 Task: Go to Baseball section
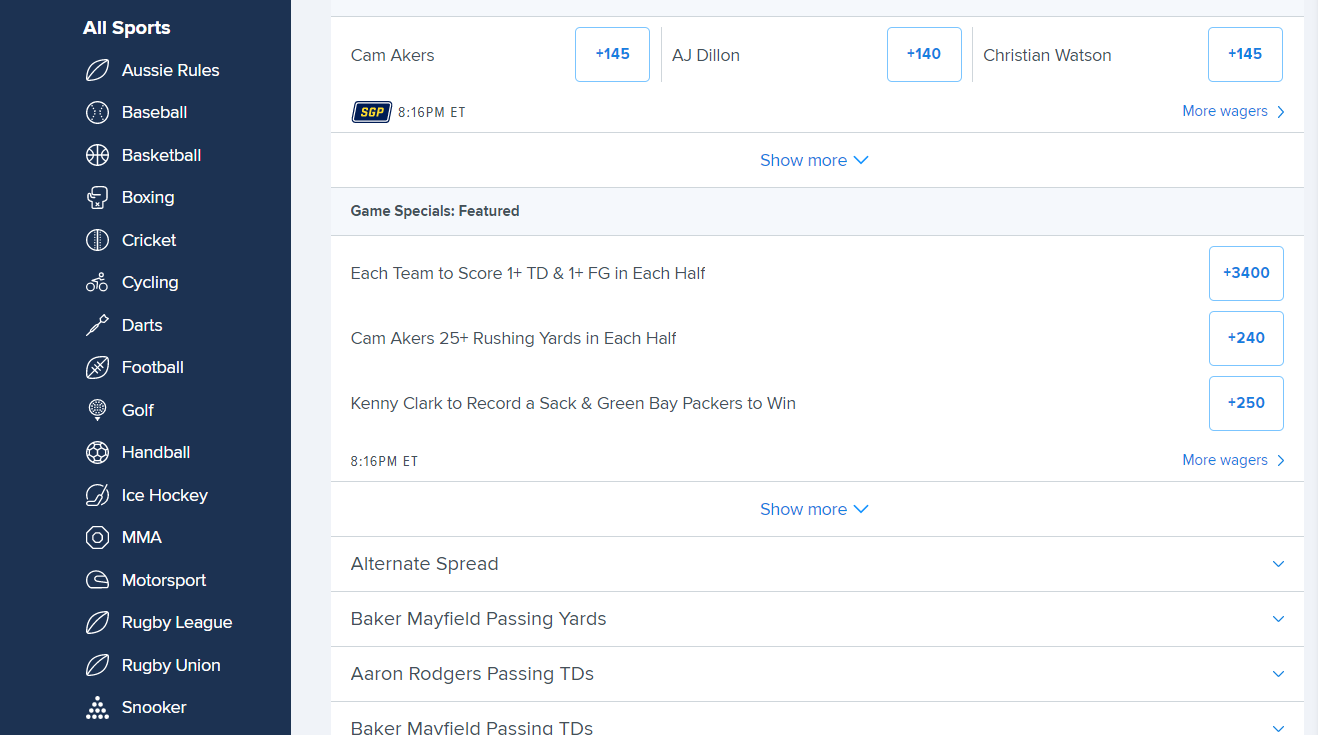pyautogui.click(x=154, y=112)
